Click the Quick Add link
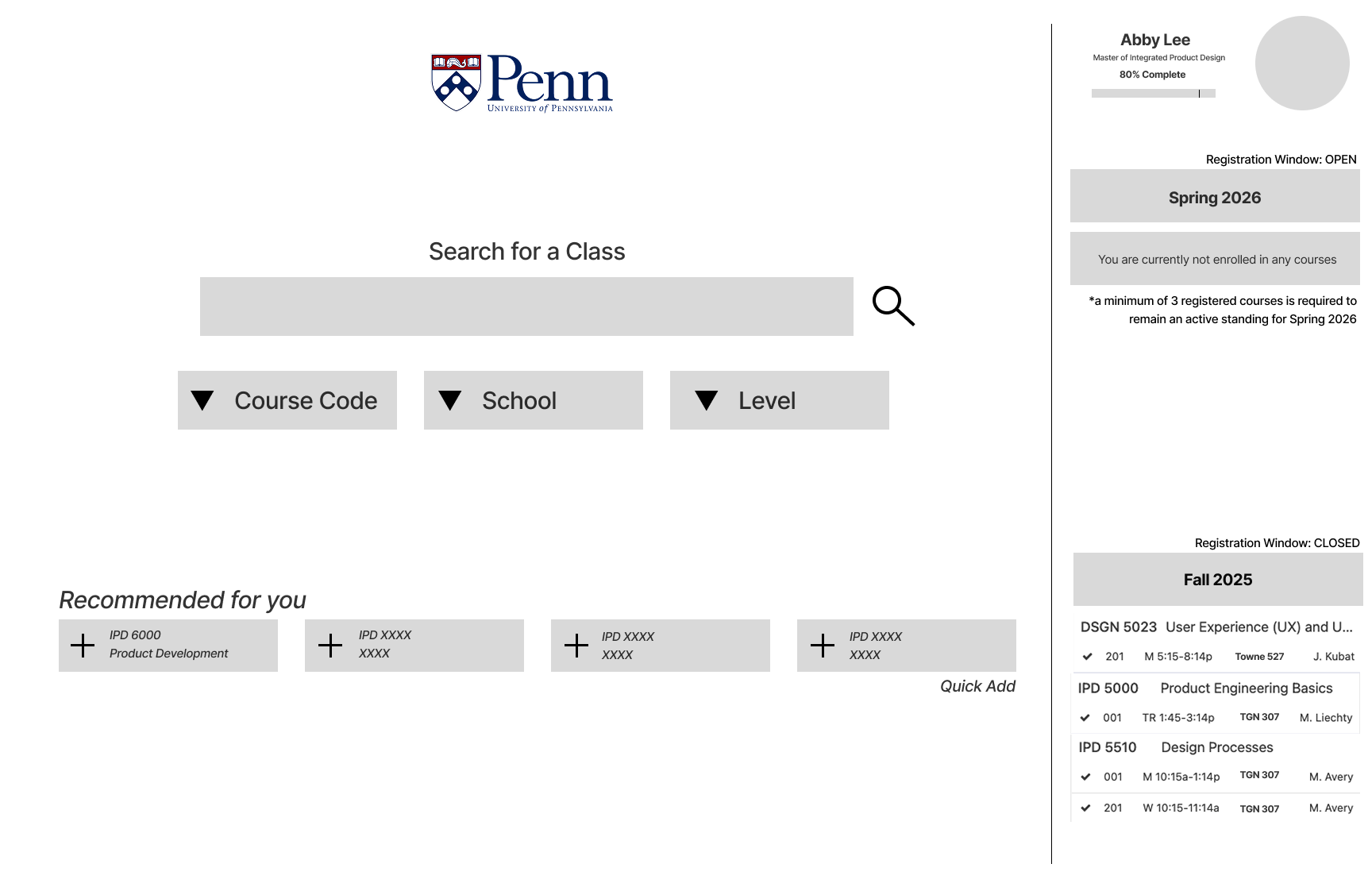 977,686
